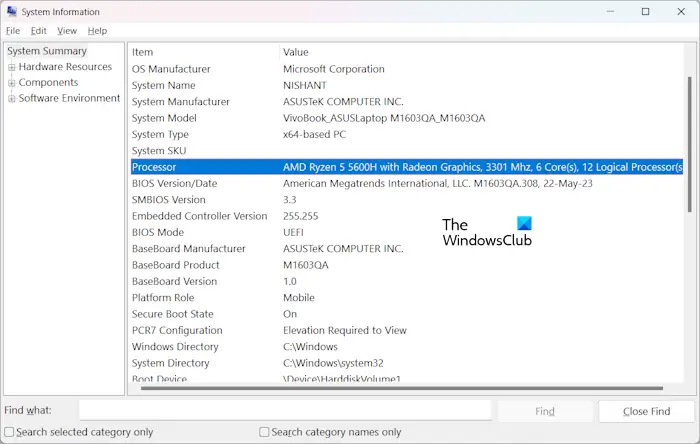Enable Search selected category only checkbox

click(9, 432)
